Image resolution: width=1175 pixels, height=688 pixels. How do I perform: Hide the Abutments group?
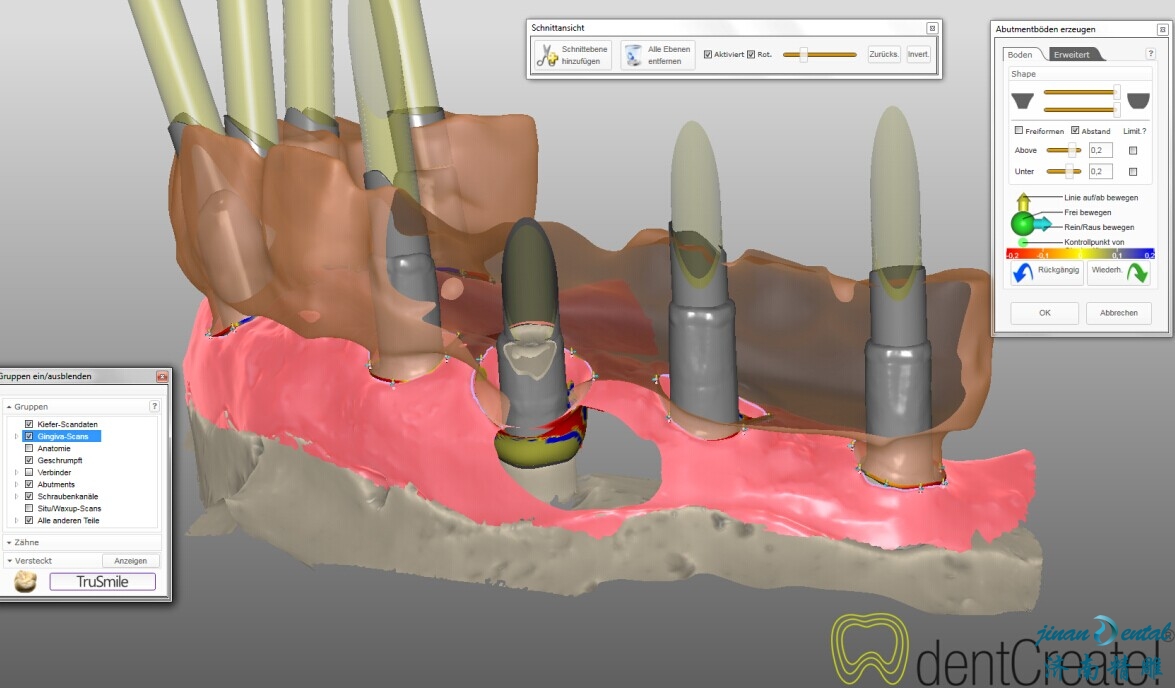28,484
